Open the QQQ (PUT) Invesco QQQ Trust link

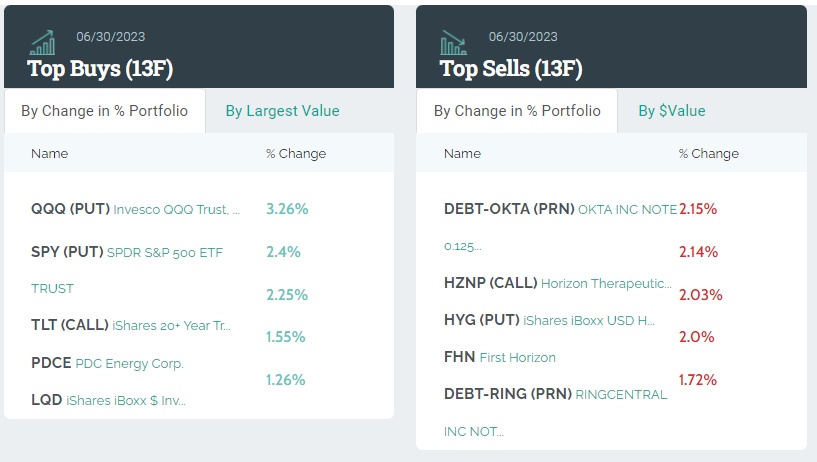click(x=136, y=209)
